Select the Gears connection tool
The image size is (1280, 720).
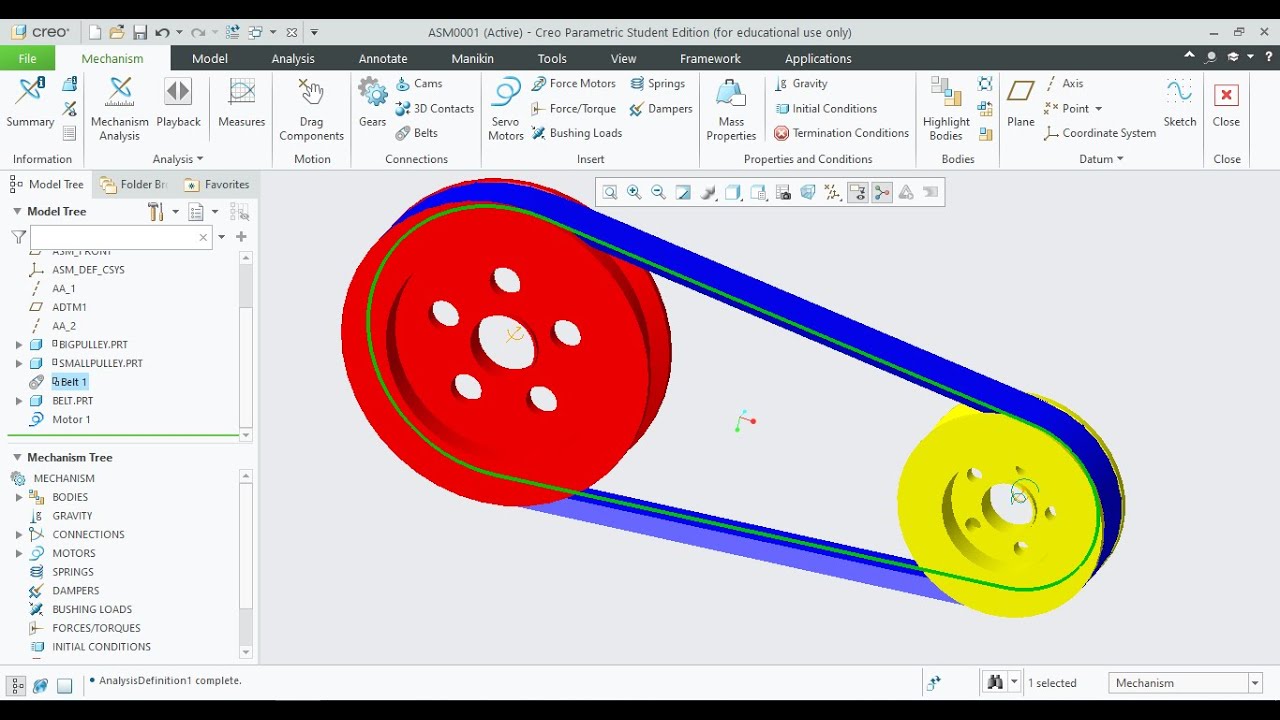coord(372,103)
